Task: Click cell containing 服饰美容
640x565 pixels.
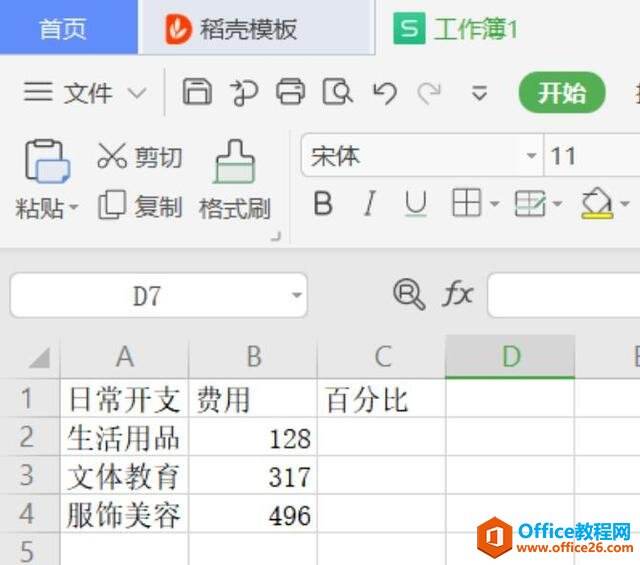Action: pyautogui.click(x=124, y=514)
